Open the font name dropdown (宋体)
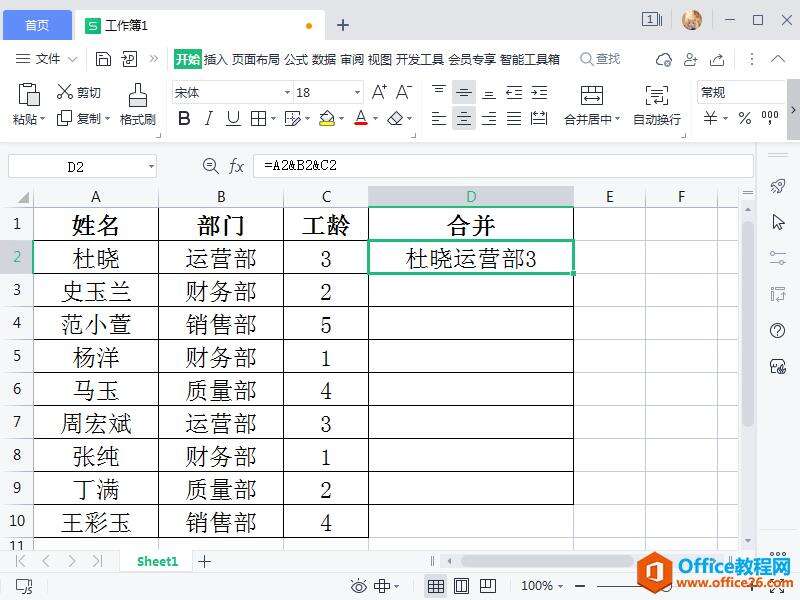 [286, 92]
